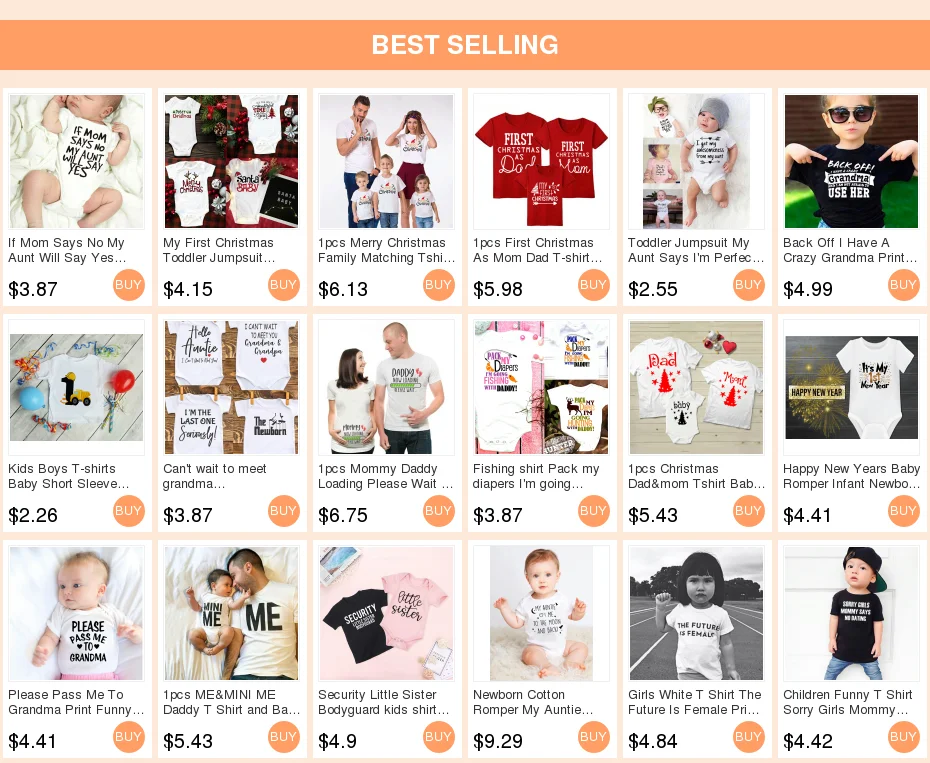930x763 pixels.
Task: View the ME and MINI ME photo
Action: point(231,613)
